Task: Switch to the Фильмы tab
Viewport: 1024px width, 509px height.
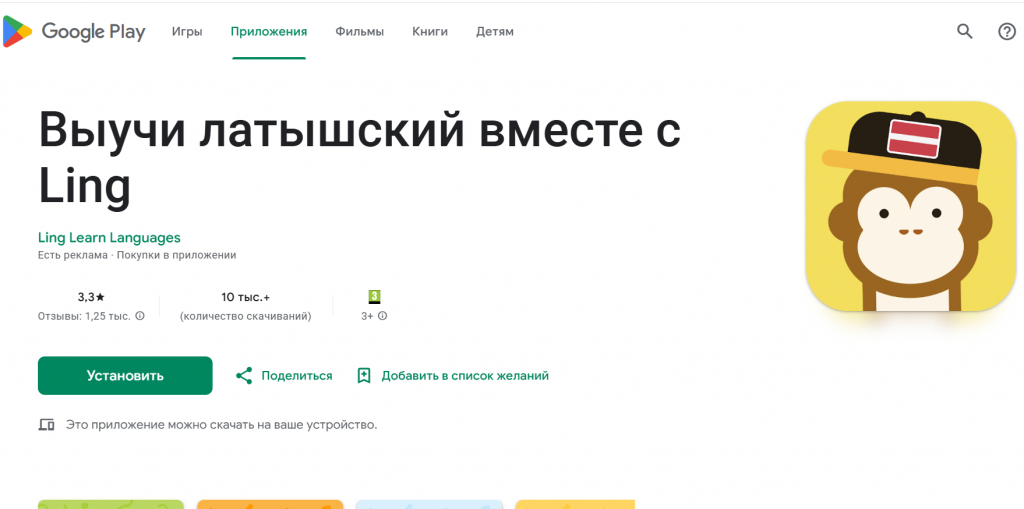Action: [x=359, y=31]
